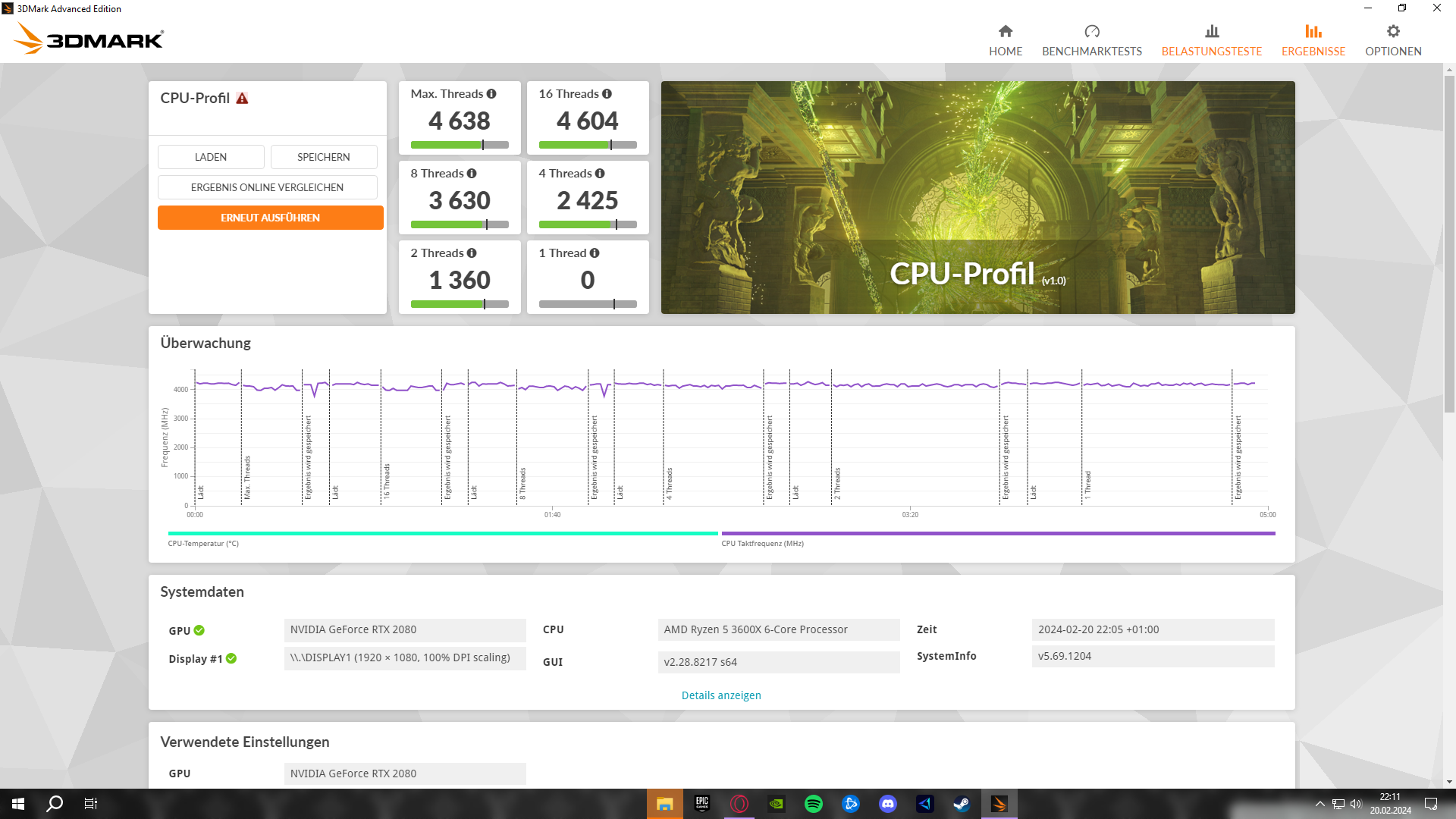Viewport: 1456px width, 819px height.
Task: Expand system info via Details anzeigen
Action: 720,695
